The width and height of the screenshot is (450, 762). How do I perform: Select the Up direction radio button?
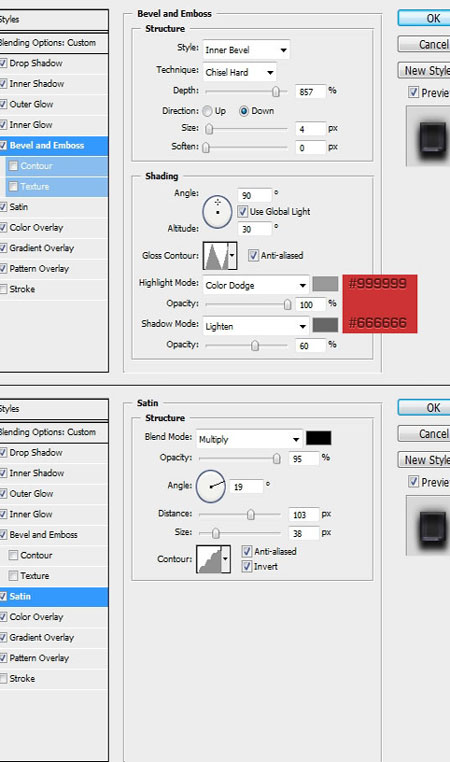tap(208, 111)
